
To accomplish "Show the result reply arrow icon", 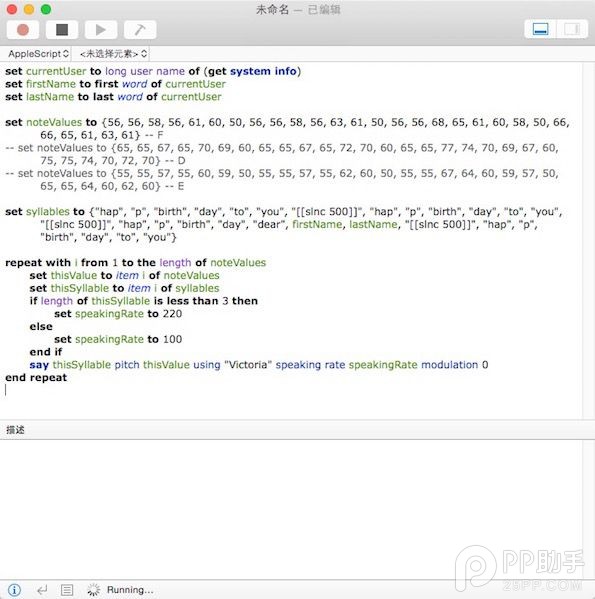I will 42,590.
